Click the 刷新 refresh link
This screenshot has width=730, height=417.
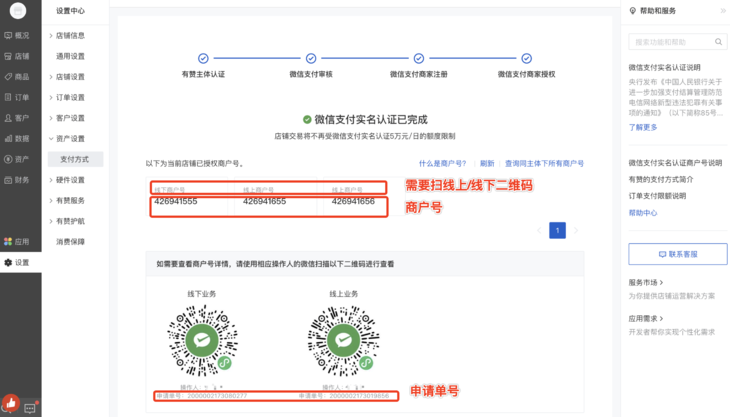(x=487, y=163)
